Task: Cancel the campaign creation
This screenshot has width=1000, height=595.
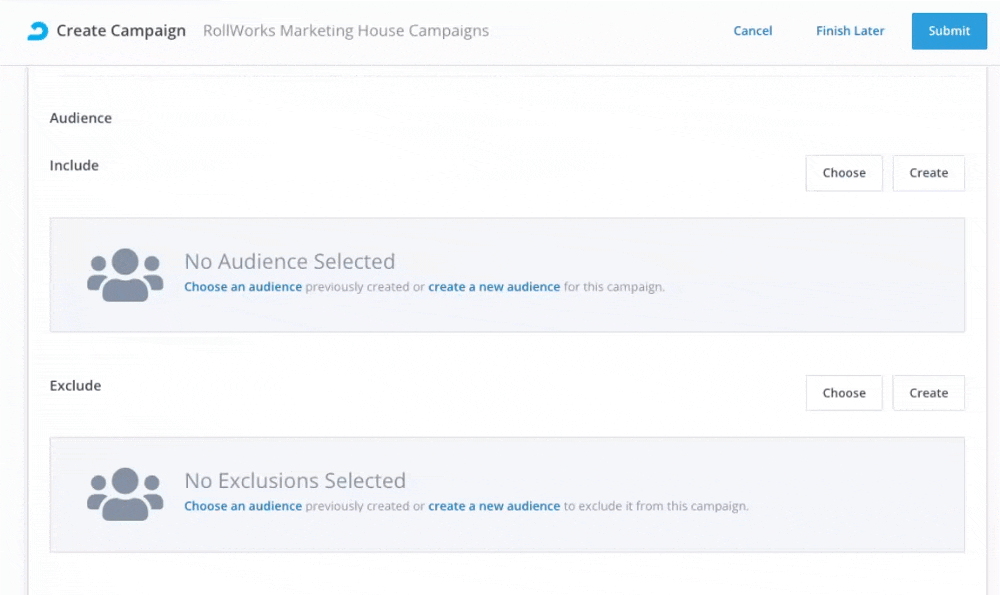Action: click(x=752, y=31)
